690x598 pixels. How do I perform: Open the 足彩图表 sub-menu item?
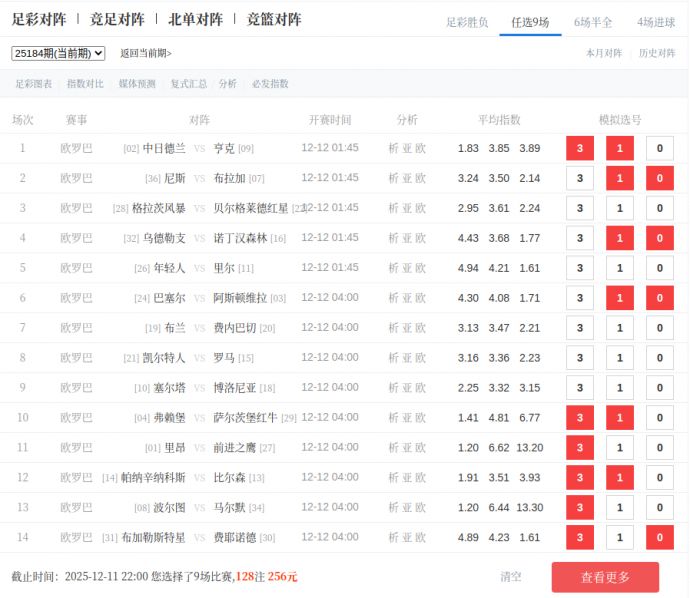click(33, 84)
